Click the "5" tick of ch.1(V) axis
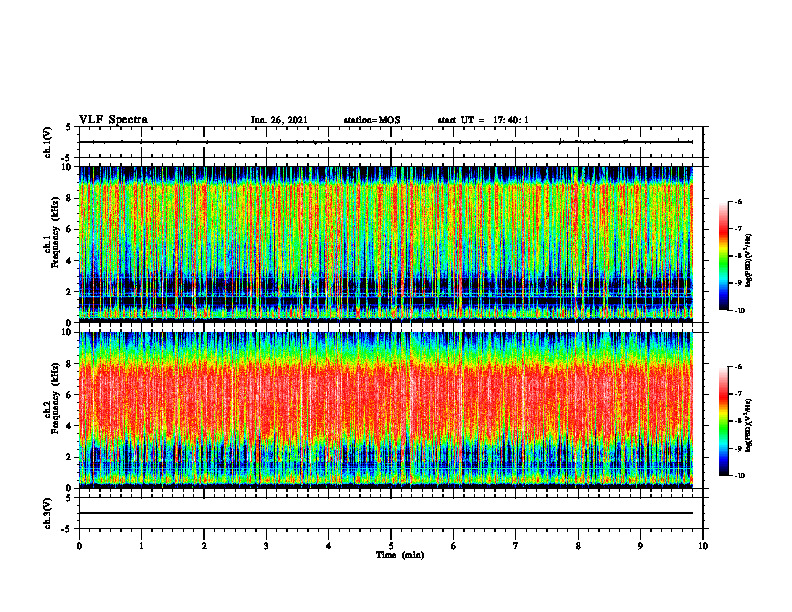Screen dimensions: 792x612 pyautogui.click(x=70, y=127)
